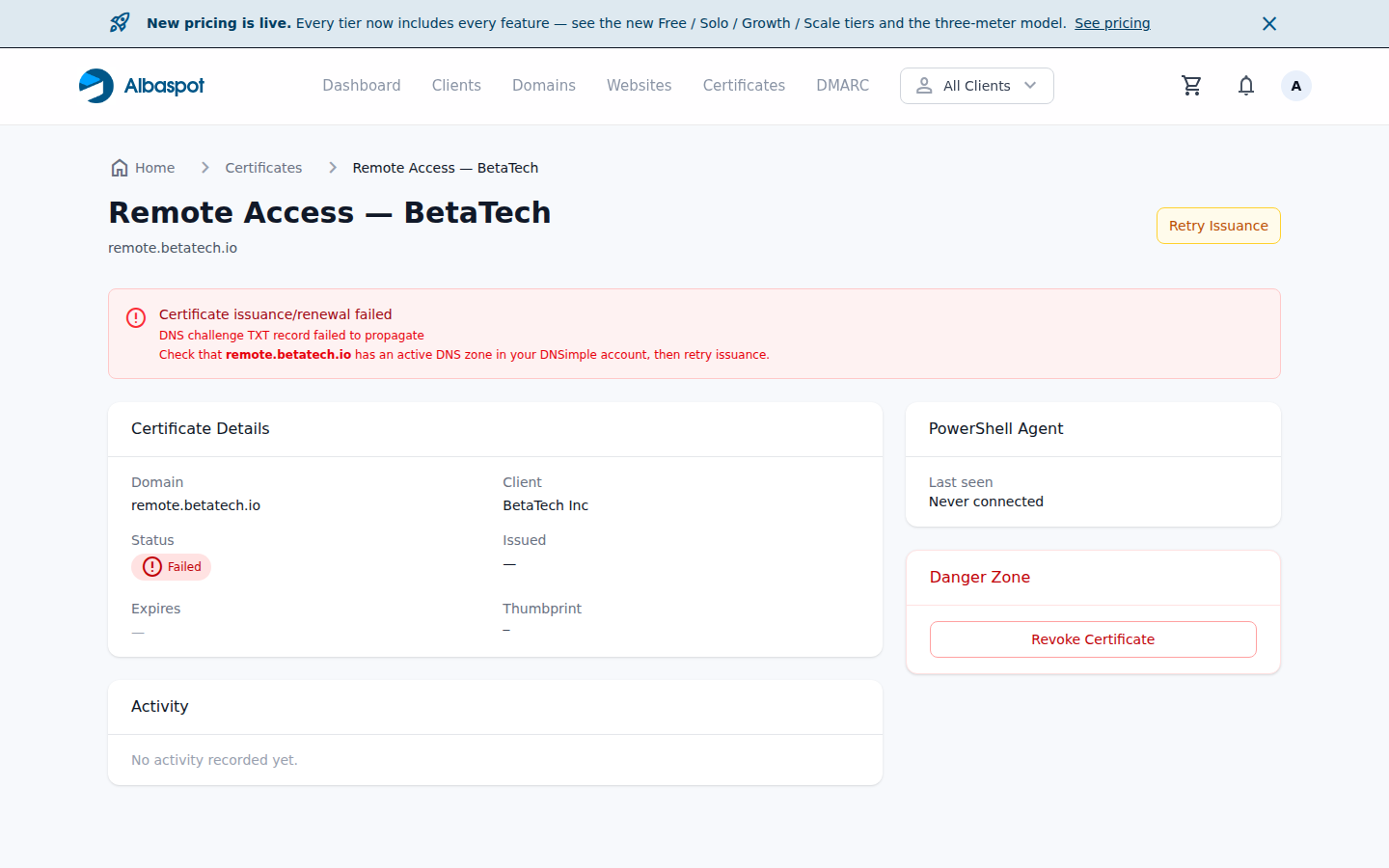
Task: Click the Albaspot brand name
Action: [164, 86]
